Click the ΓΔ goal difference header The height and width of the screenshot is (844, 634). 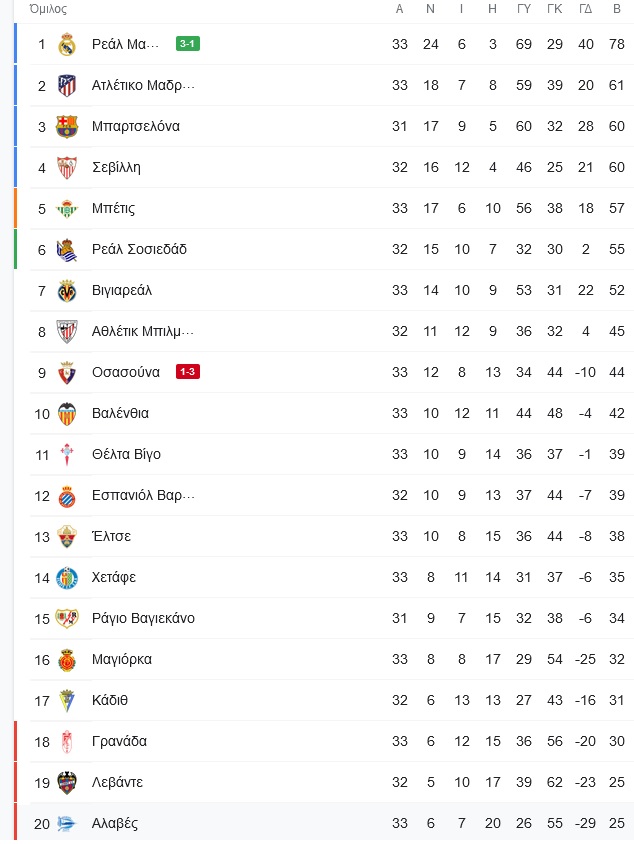[586, 9]
